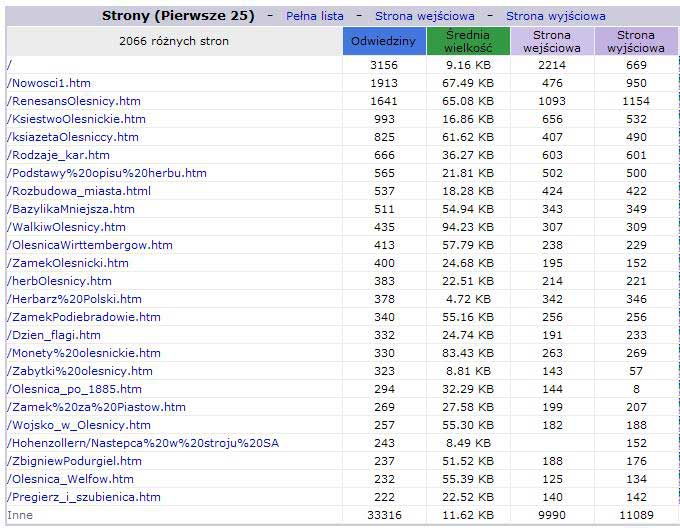This screenshot has height=531, width=680.
Task: Open the /KsiestwoOlesnickie.htm link
Action: [x=76, y=119]
